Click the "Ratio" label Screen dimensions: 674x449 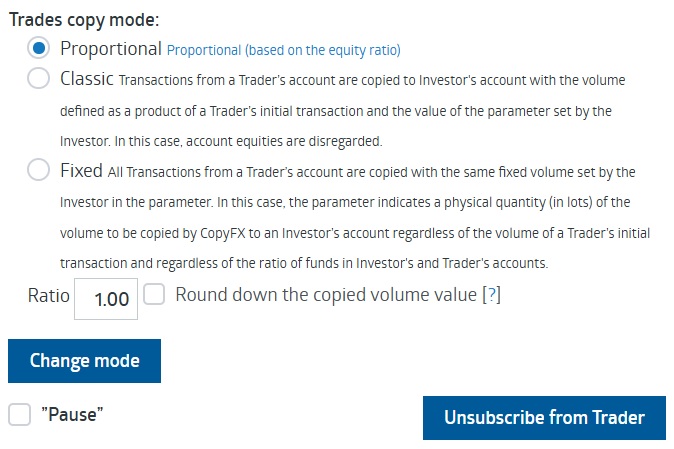pyautogui.click(x=48, y=296)
